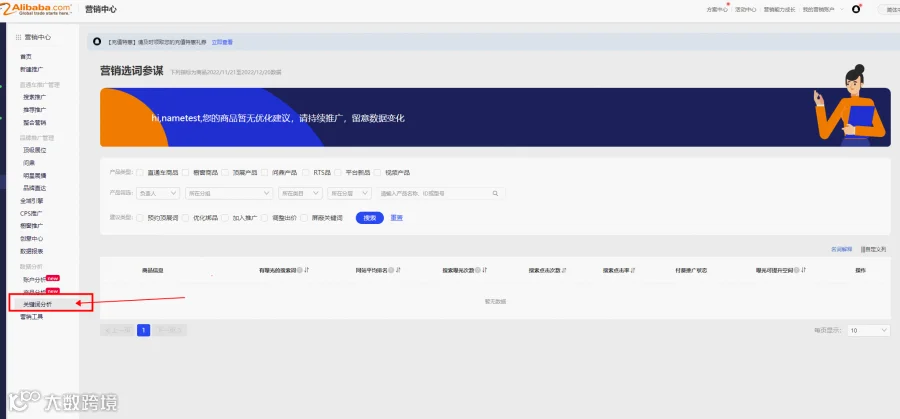This screenshot has height=419, width=900.
Task: Expand the 所在分组 dropdown
Action: click(228, 194)
